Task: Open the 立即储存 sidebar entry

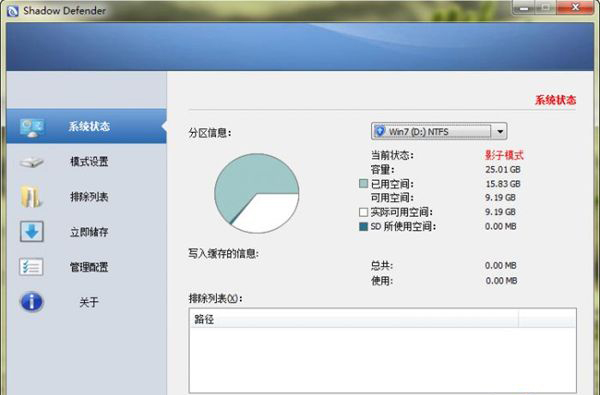Action: [x=89, y=232]
